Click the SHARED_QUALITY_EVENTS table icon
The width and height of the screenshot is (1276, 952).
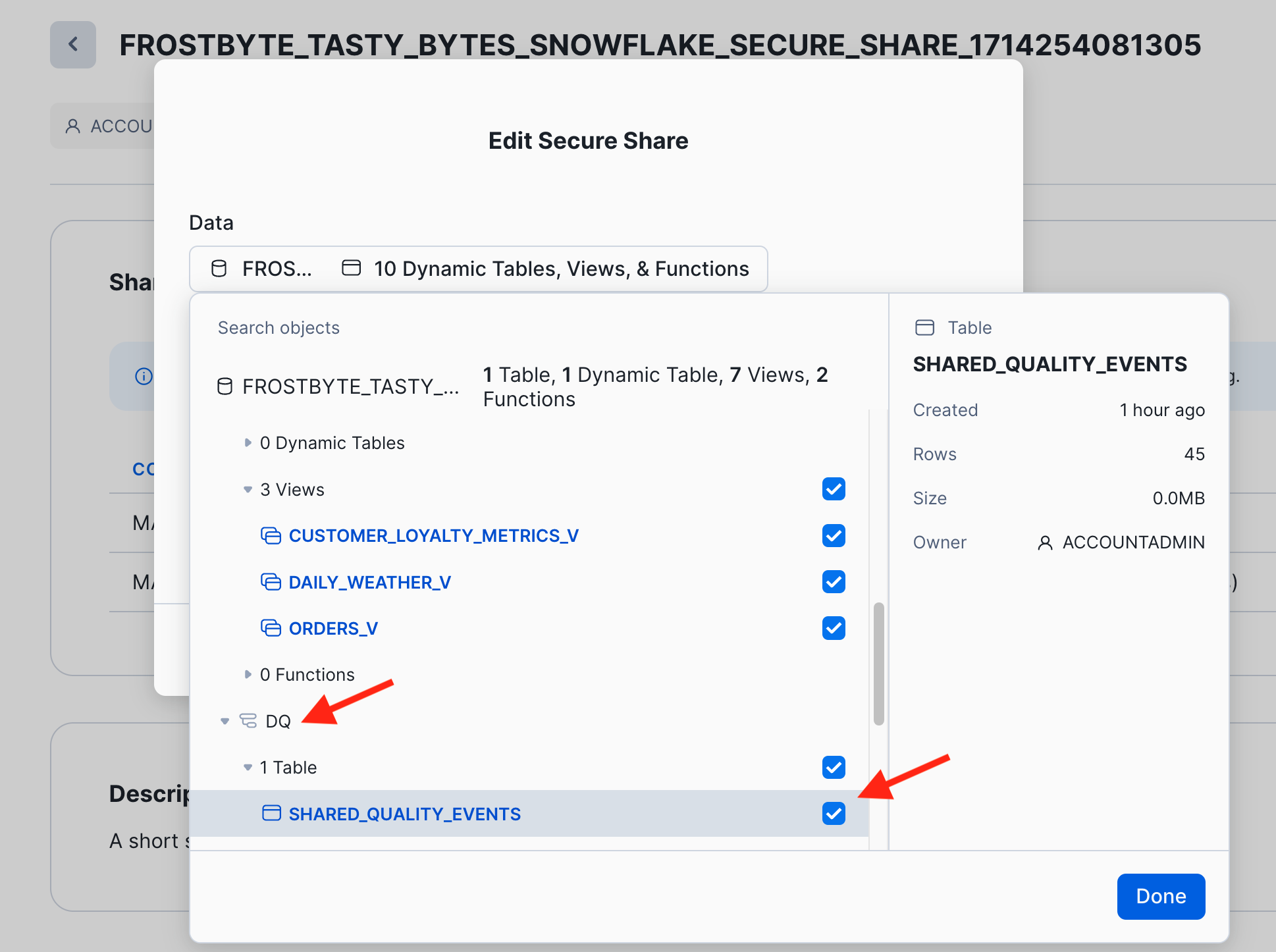(x=271, y=814)
